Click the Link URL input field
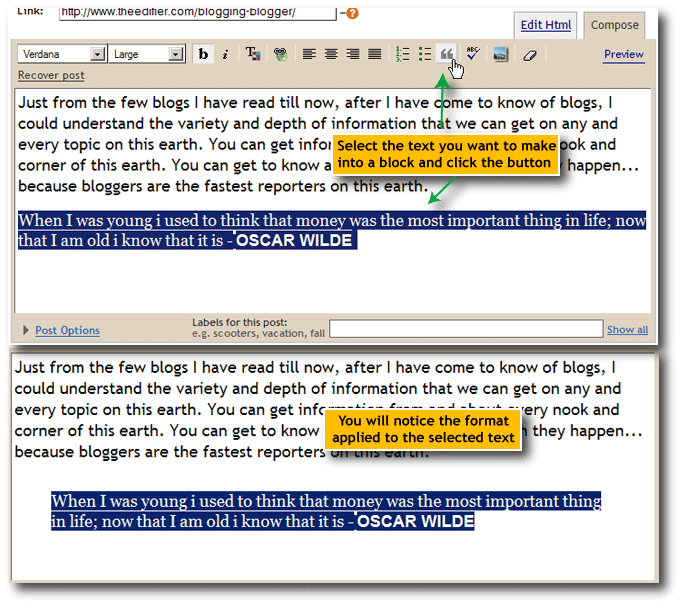Viewport: 681px width, 605px height. point(198,13)
